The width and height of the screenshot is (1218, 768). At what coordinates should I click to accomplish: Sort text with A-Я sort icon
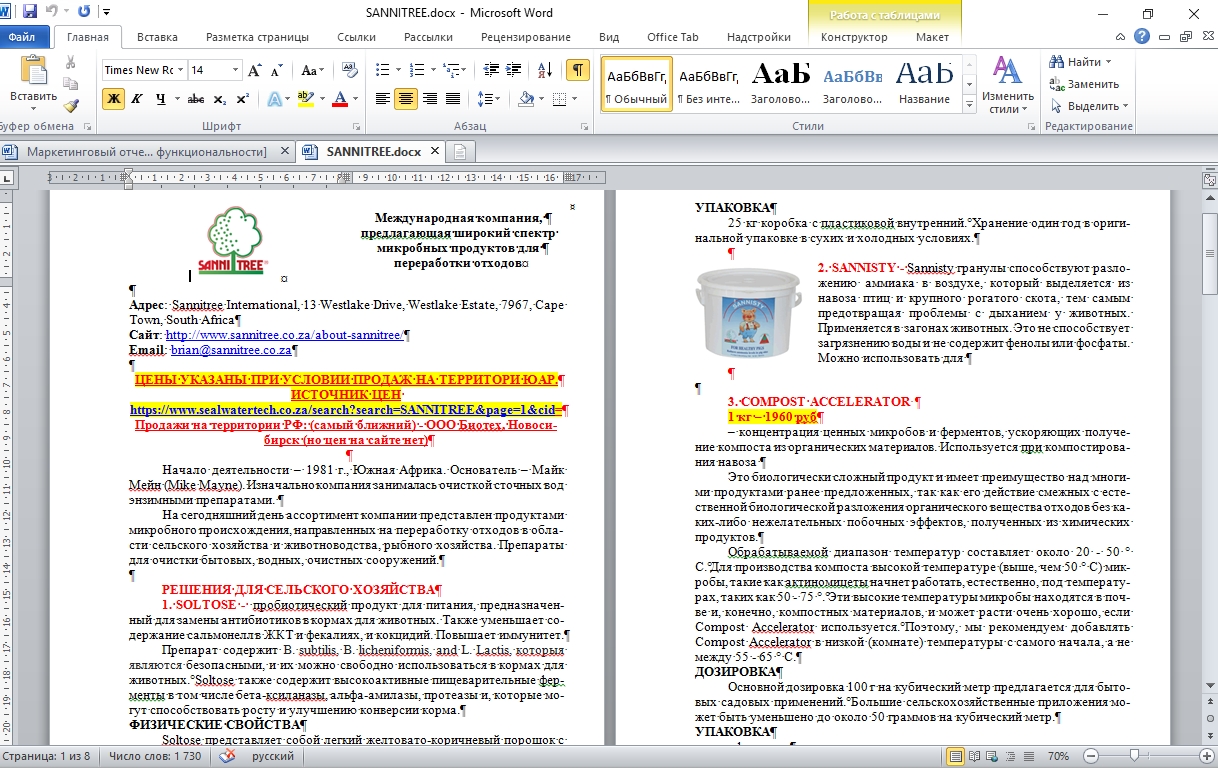(544, 70)
